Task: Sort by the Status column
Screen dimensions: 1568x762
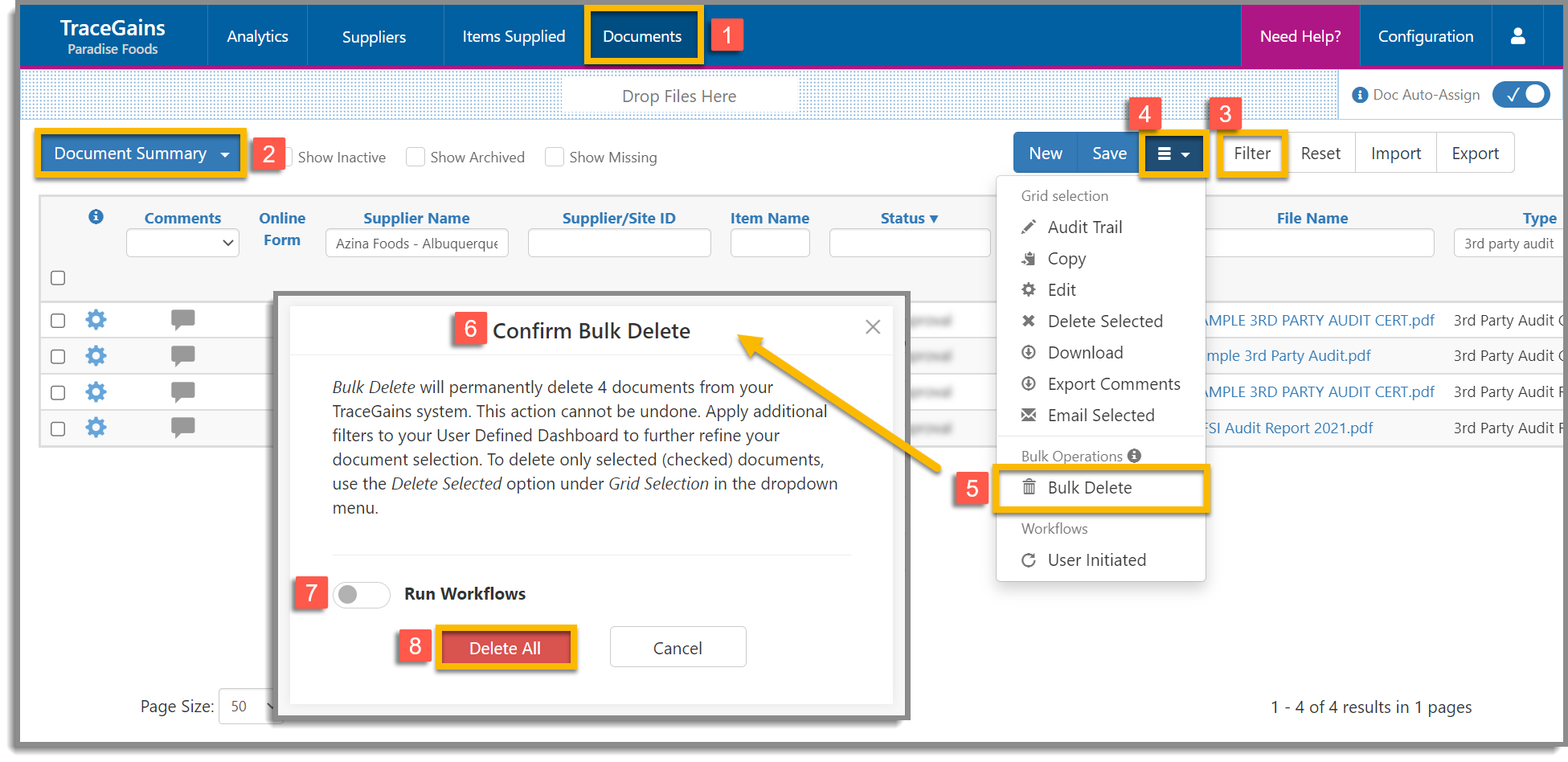Action: pyautogui.click(x=909, y=218)
